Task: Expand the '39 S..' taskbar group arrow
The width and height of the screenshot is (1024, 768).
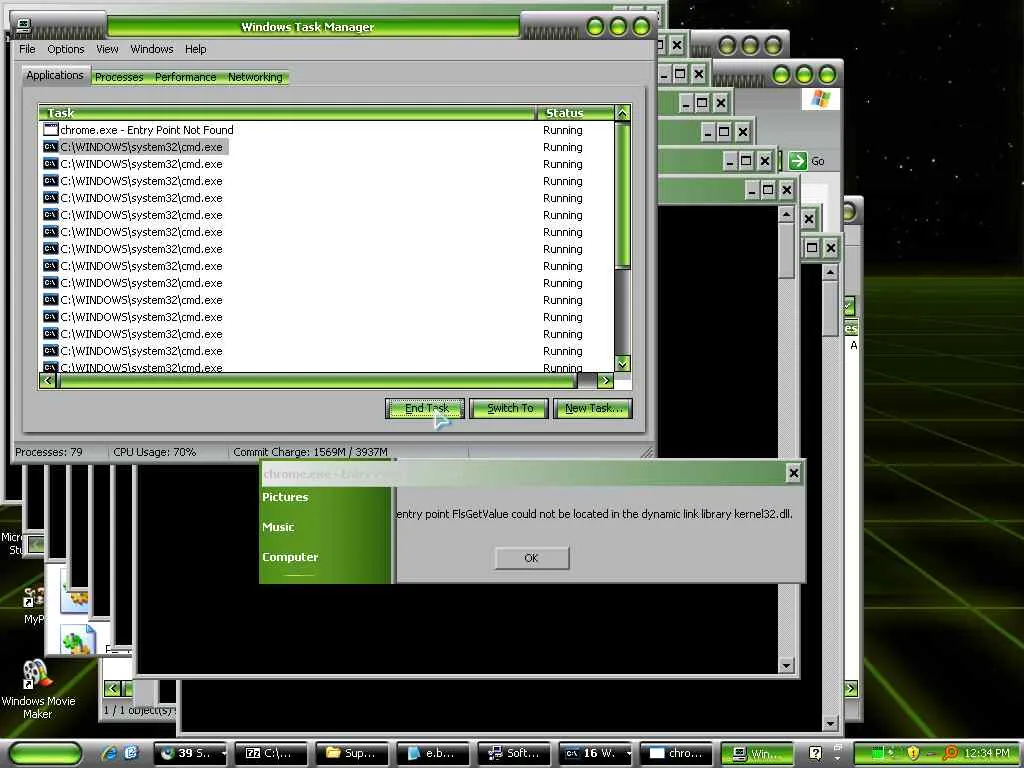Action: [x=223, y=754]
